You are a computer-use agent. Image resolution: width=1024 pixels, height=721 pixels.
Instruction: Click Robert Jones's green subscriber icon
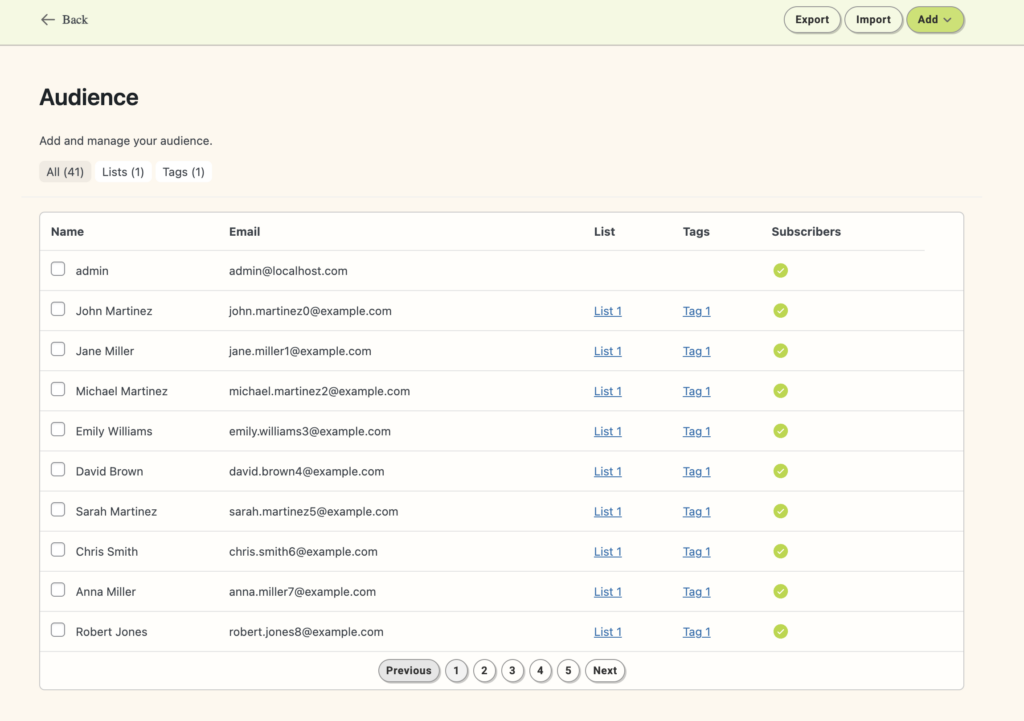tap(780, 631)
